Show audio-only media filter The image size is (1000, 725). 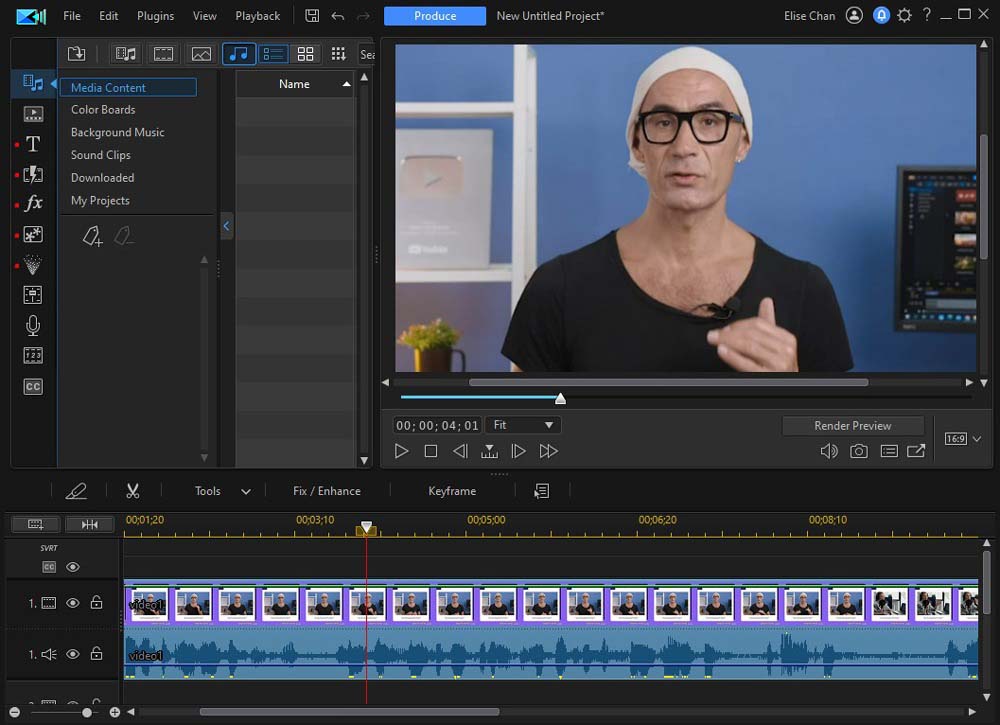238,54
